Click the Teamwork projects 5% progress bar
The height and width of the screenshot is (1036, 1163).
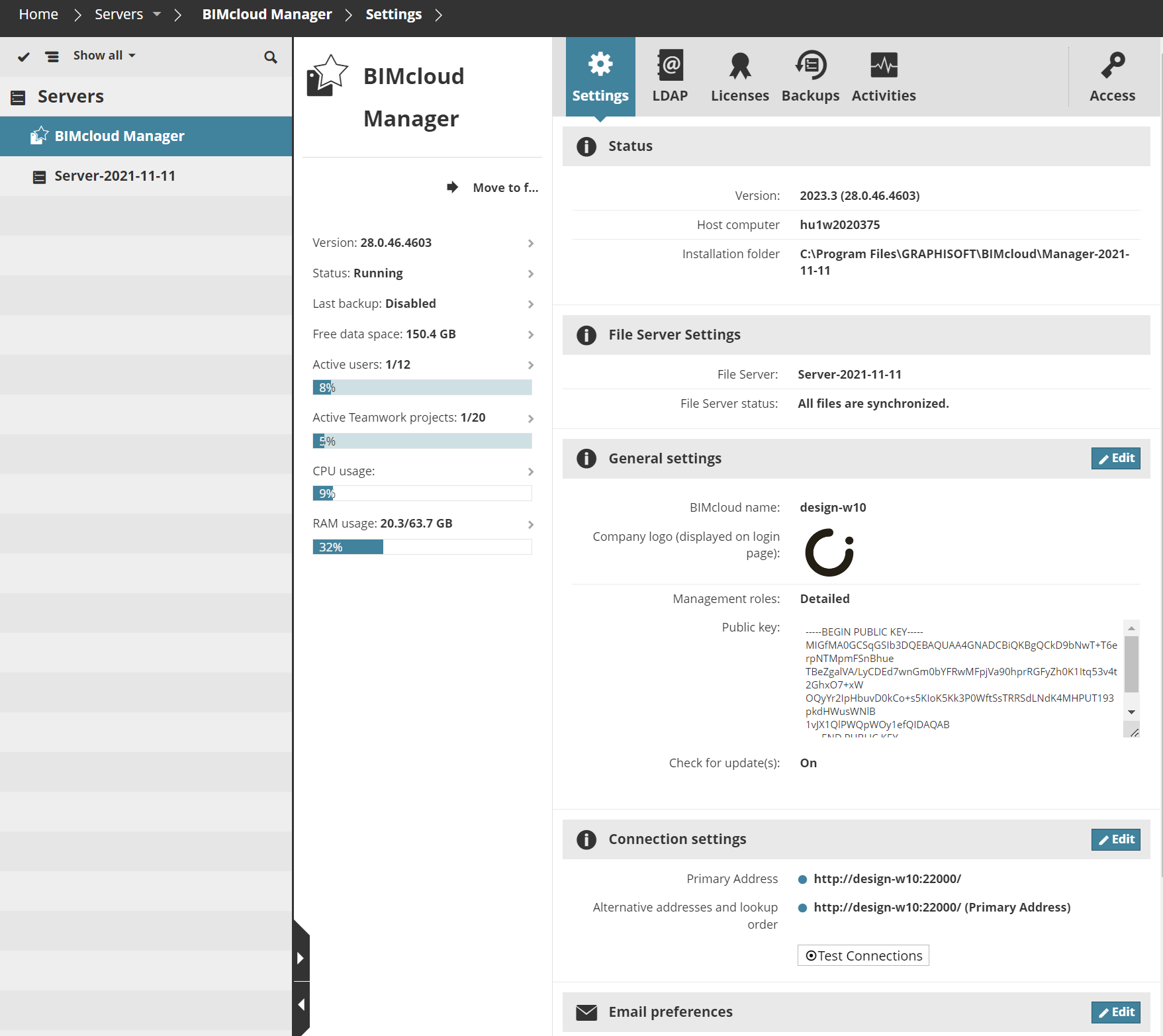point(422,441)
